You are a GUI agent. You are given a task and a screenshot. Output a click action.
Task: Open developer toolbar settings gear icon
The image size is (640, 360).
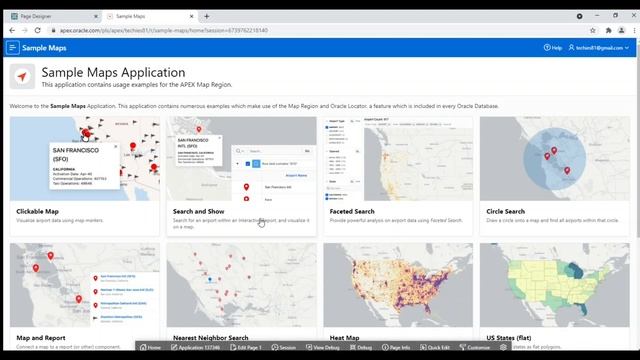503,347
